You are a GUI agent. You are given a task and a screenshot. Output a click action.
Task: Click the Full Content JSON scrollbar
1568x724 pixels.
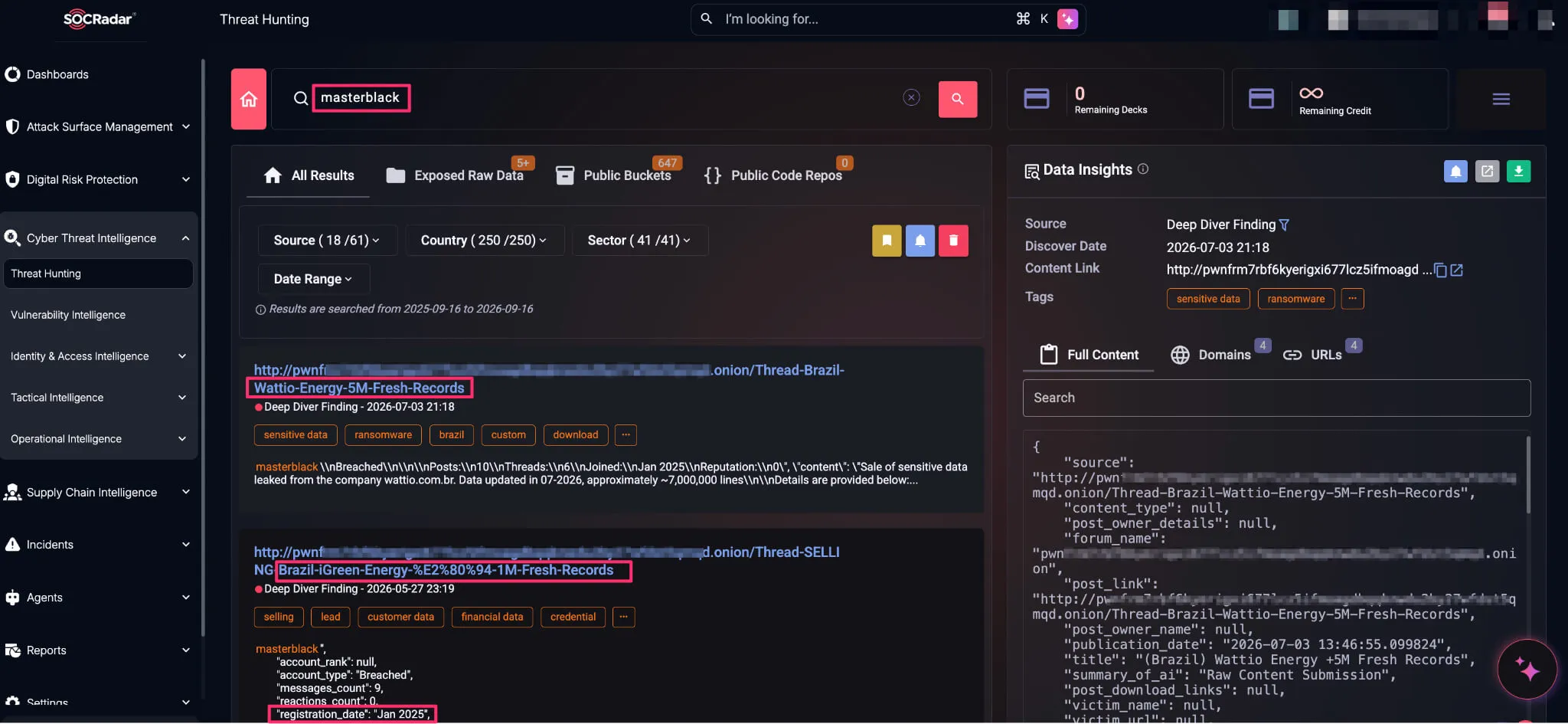coord(1528,475)
